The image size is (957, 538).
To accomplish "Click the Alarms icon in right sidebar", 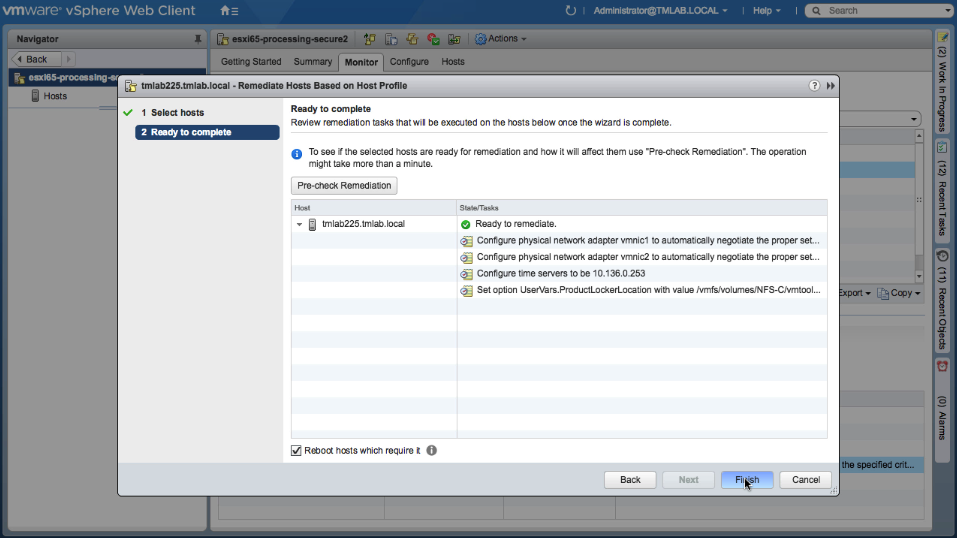I will (x=942, y=367).
